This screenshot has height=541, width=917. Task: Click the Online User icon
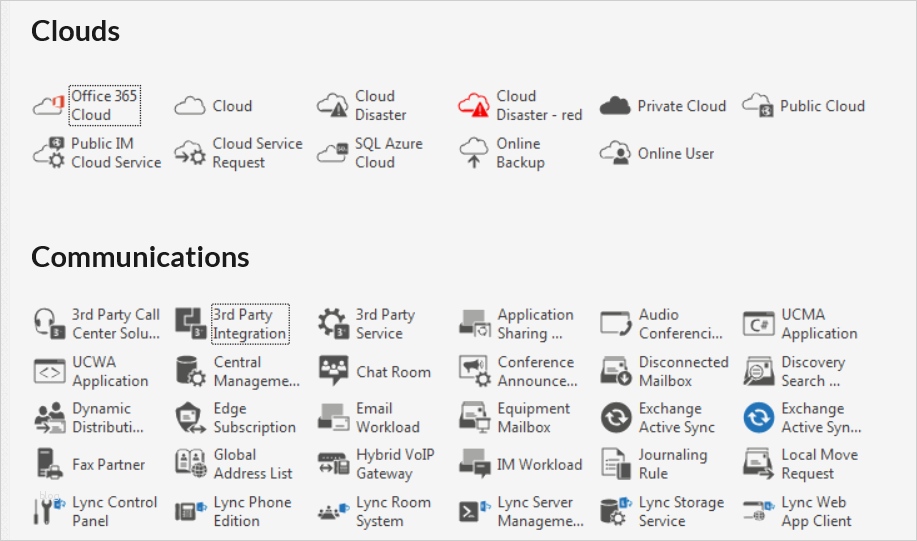(x=615, y=153)
